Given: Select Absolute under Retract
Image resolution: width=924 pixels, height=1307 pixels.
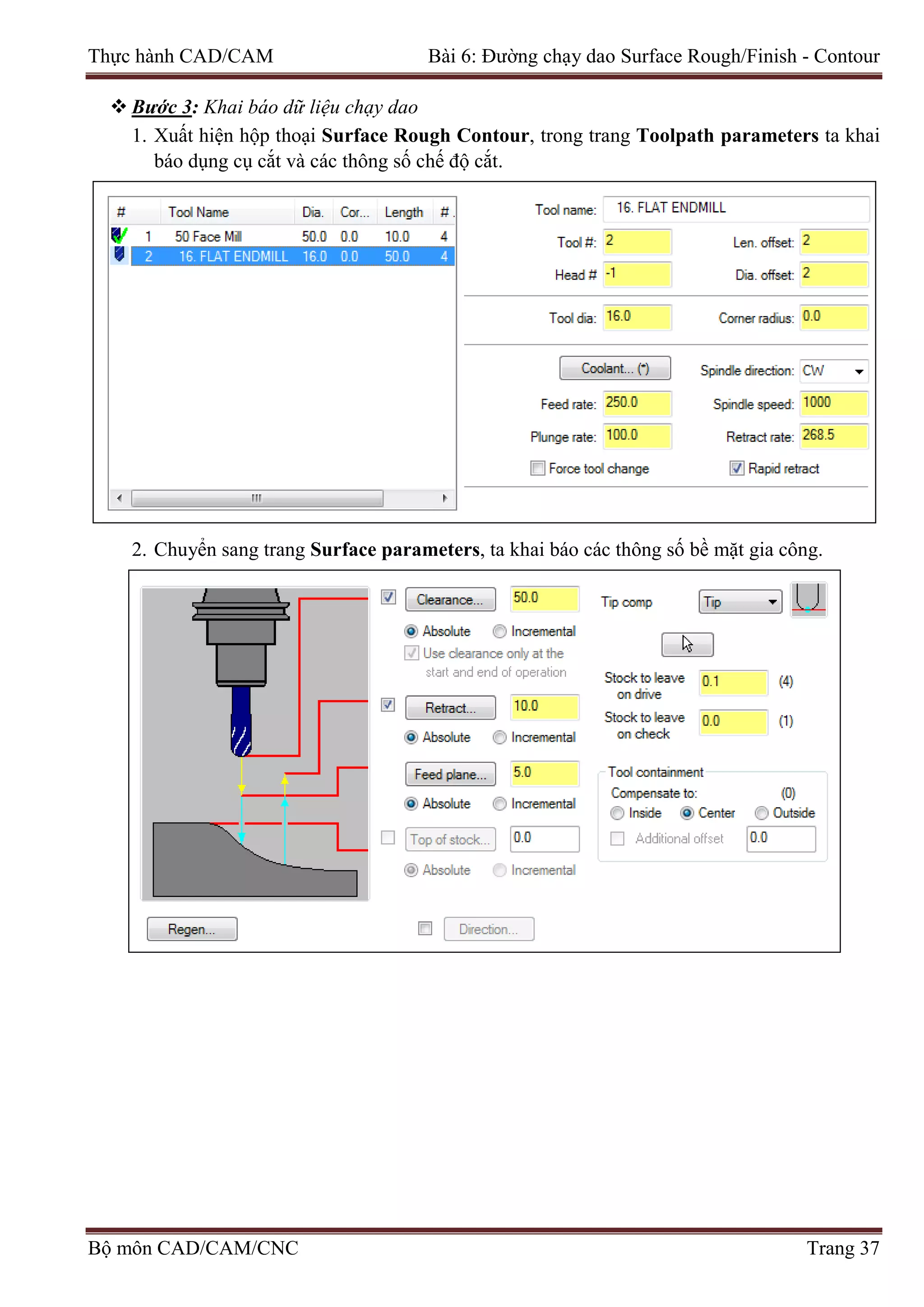Looking at the screenshot, I should pos(411,737).
